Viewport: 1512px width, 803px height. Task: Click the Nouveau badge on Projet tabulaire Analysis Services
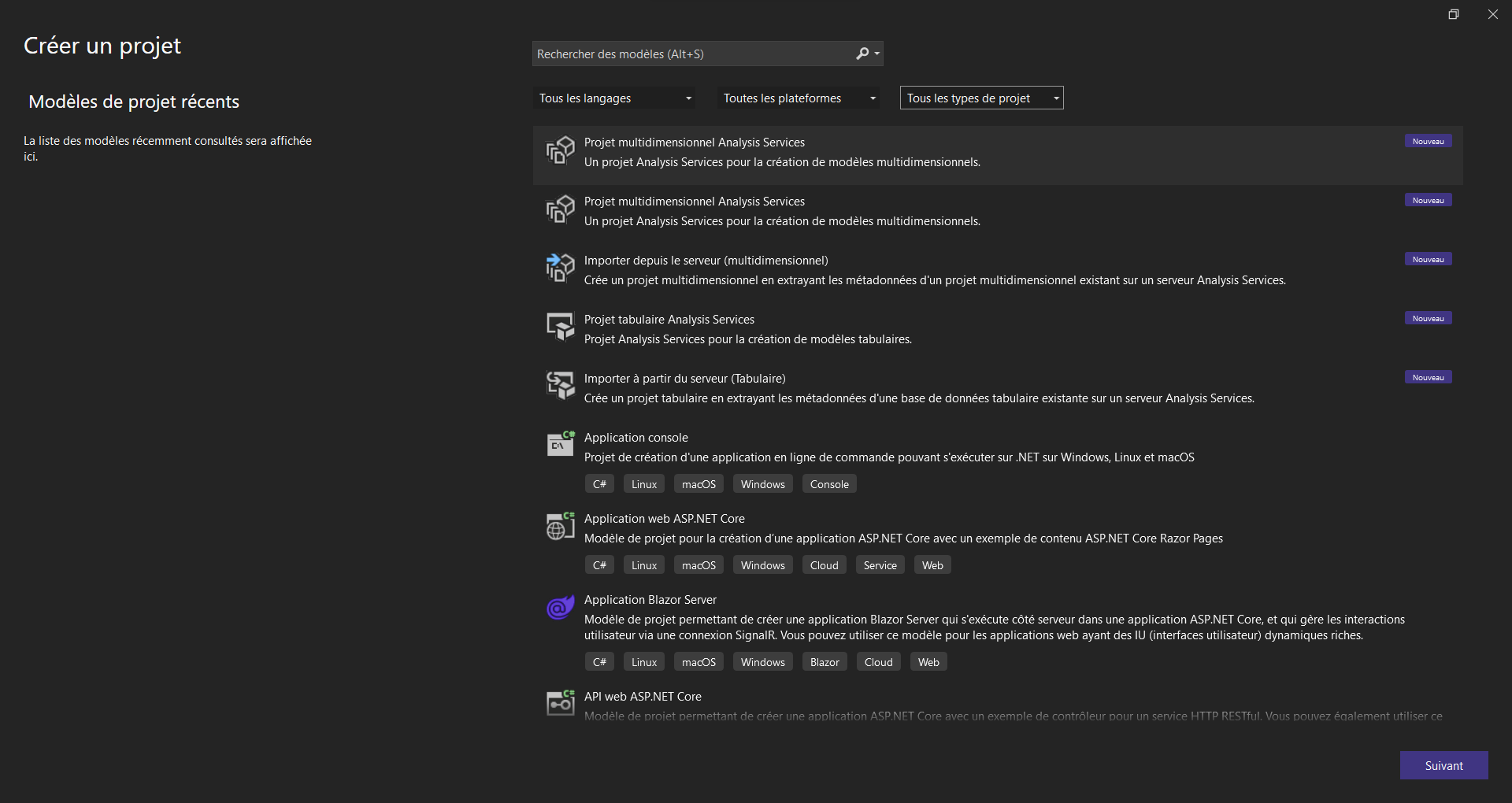[1428, 318]
